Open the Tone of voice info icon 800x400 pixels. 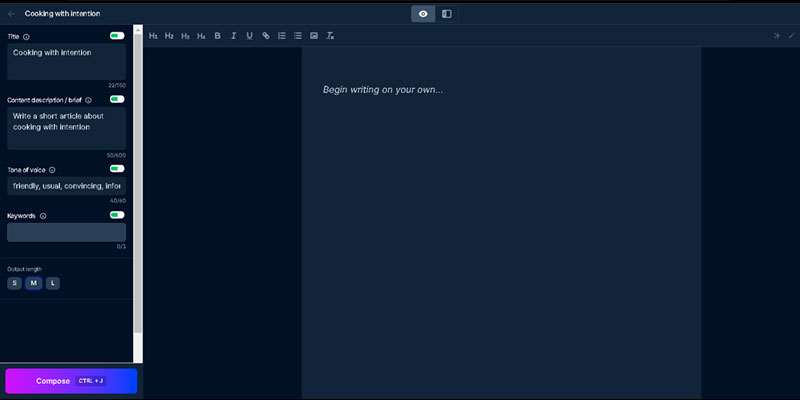pyautogui.click(x=52, y=170)
